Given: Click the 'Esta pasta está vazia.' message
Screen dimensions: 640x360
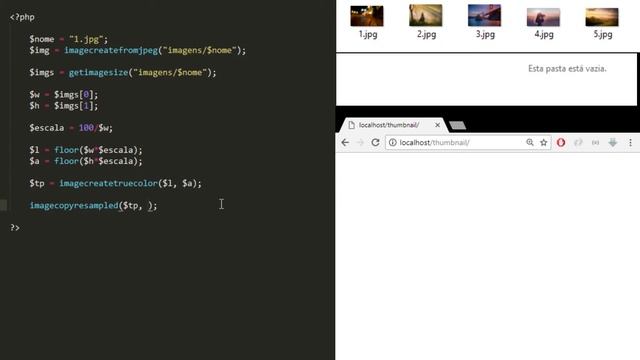Looking at the screenshot, I should click(567, 69).
